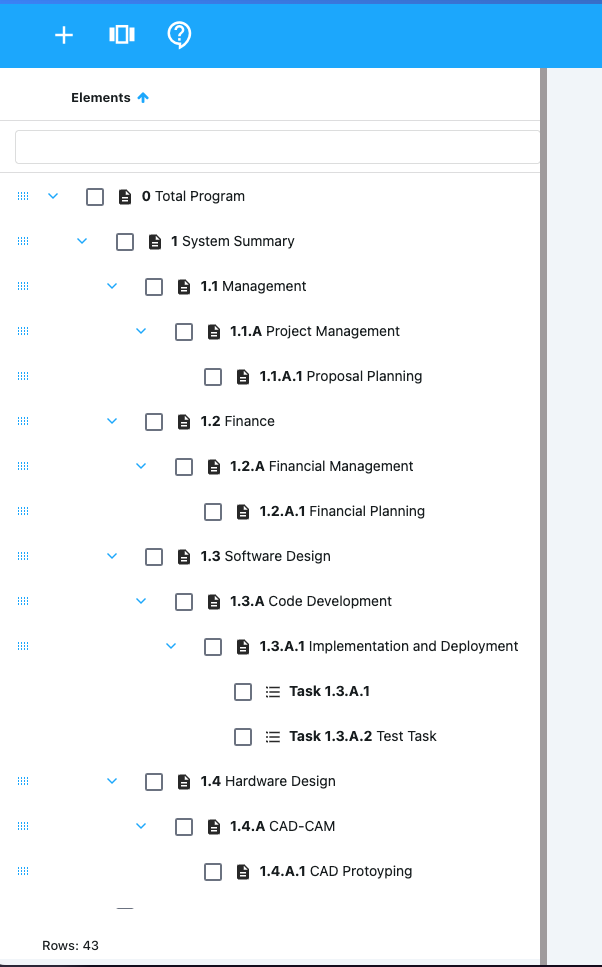
Task: Click the document icon beside 1.1 Management
Action: click(x=184, y=287)
